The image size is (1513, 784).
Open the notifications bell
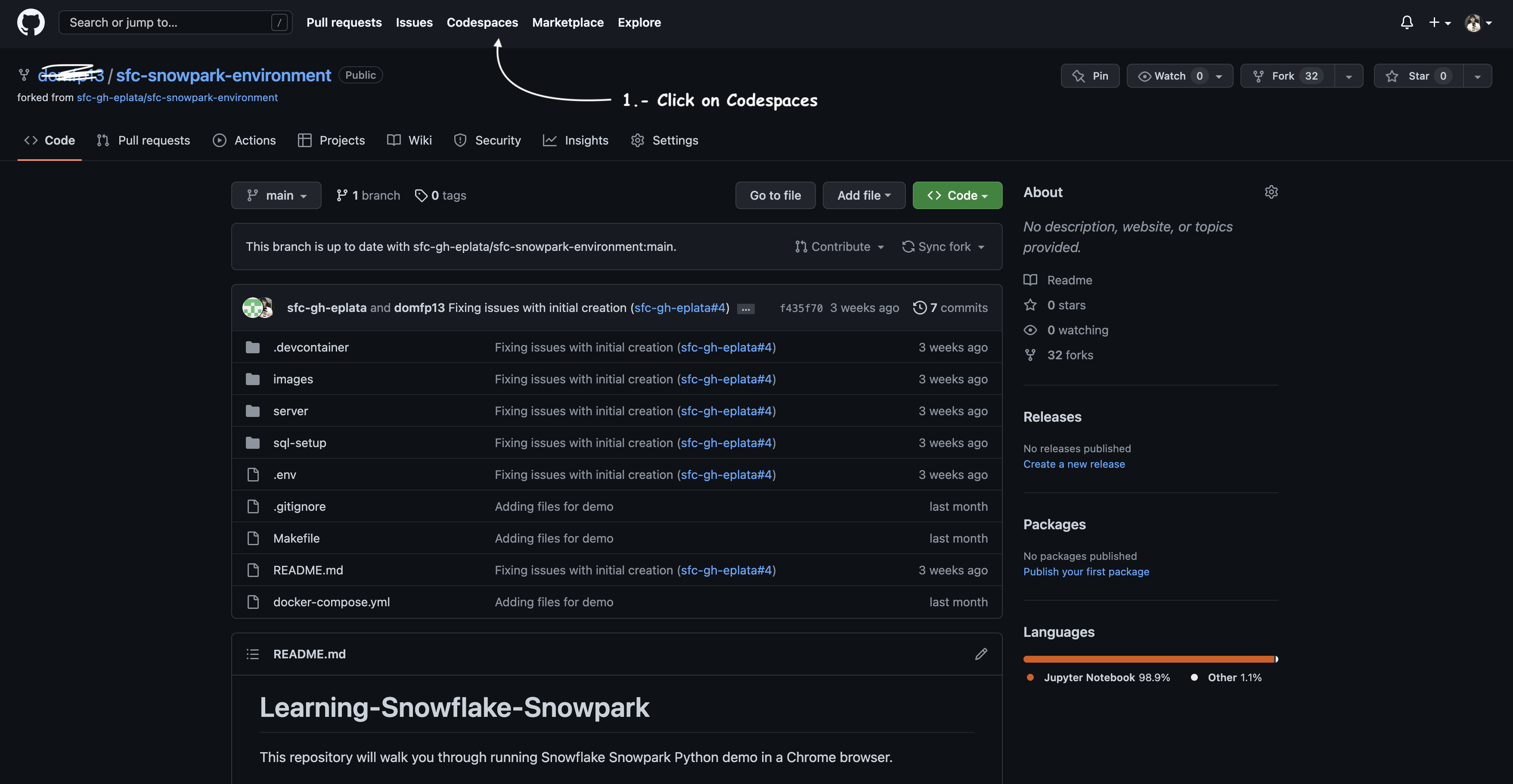(1406, 22)
